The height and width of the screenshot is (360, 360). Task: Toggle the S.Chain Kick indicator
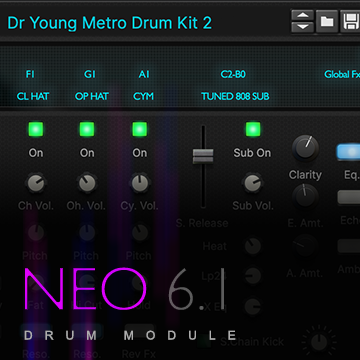203,341
